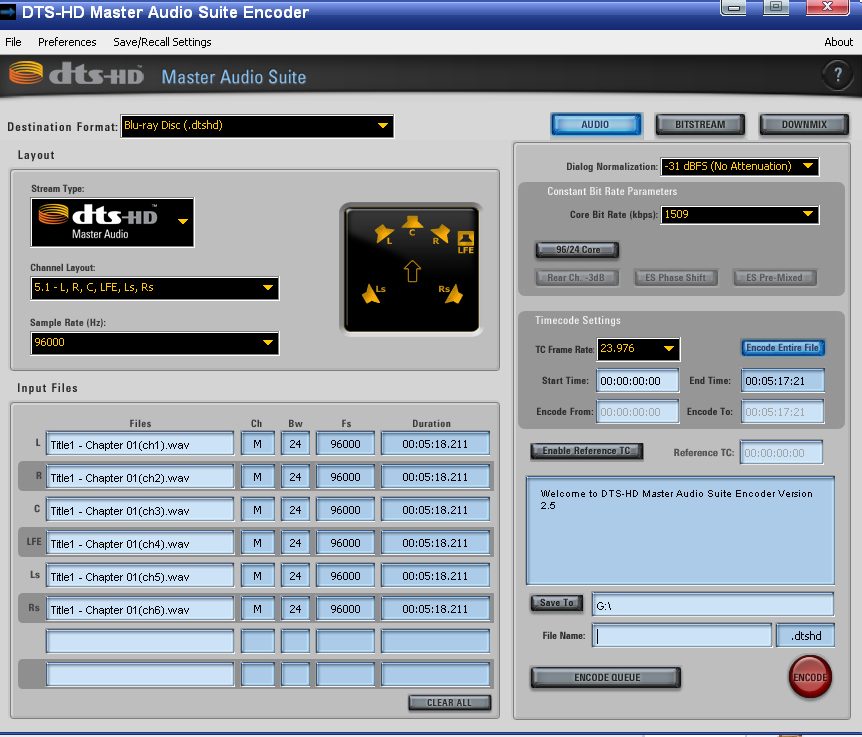
Task: Open the File menu
Action: [x=13, y=42]
